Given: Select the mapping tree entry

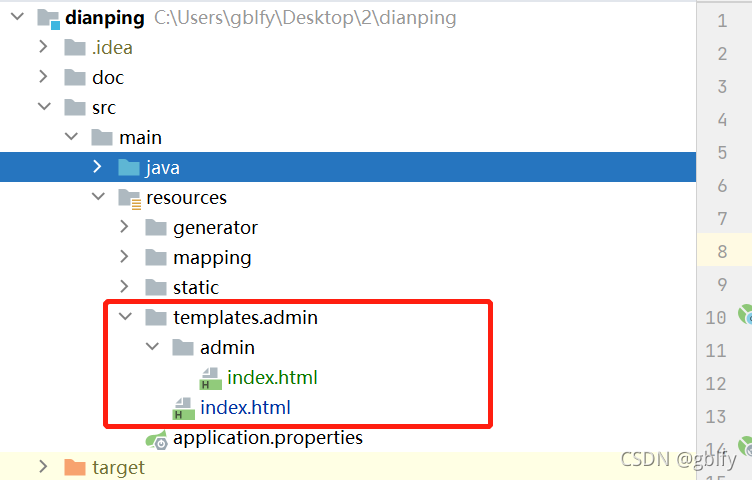Looking at the screenshot, I should pos(212,258).
